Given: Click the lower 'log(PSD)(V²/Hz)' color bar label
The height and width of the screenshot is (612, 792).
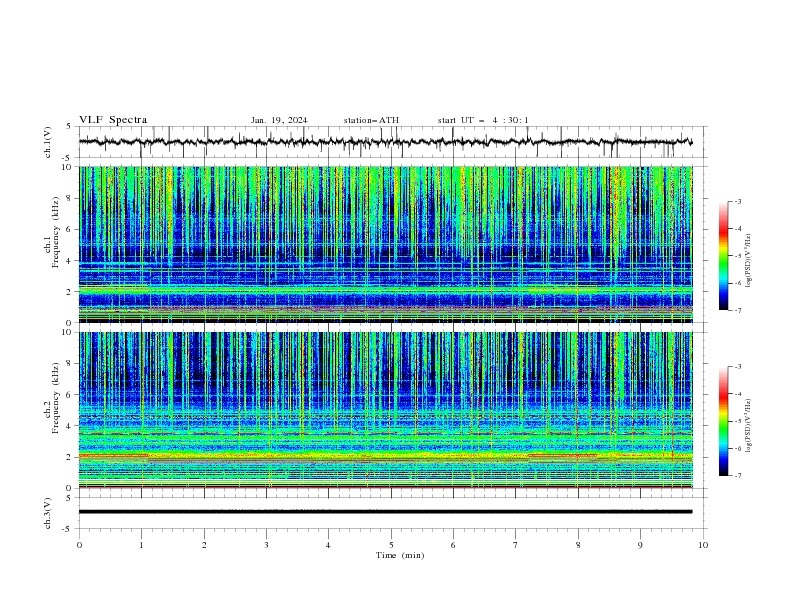Looking at the screenshot, I should (x=749, y=425).
